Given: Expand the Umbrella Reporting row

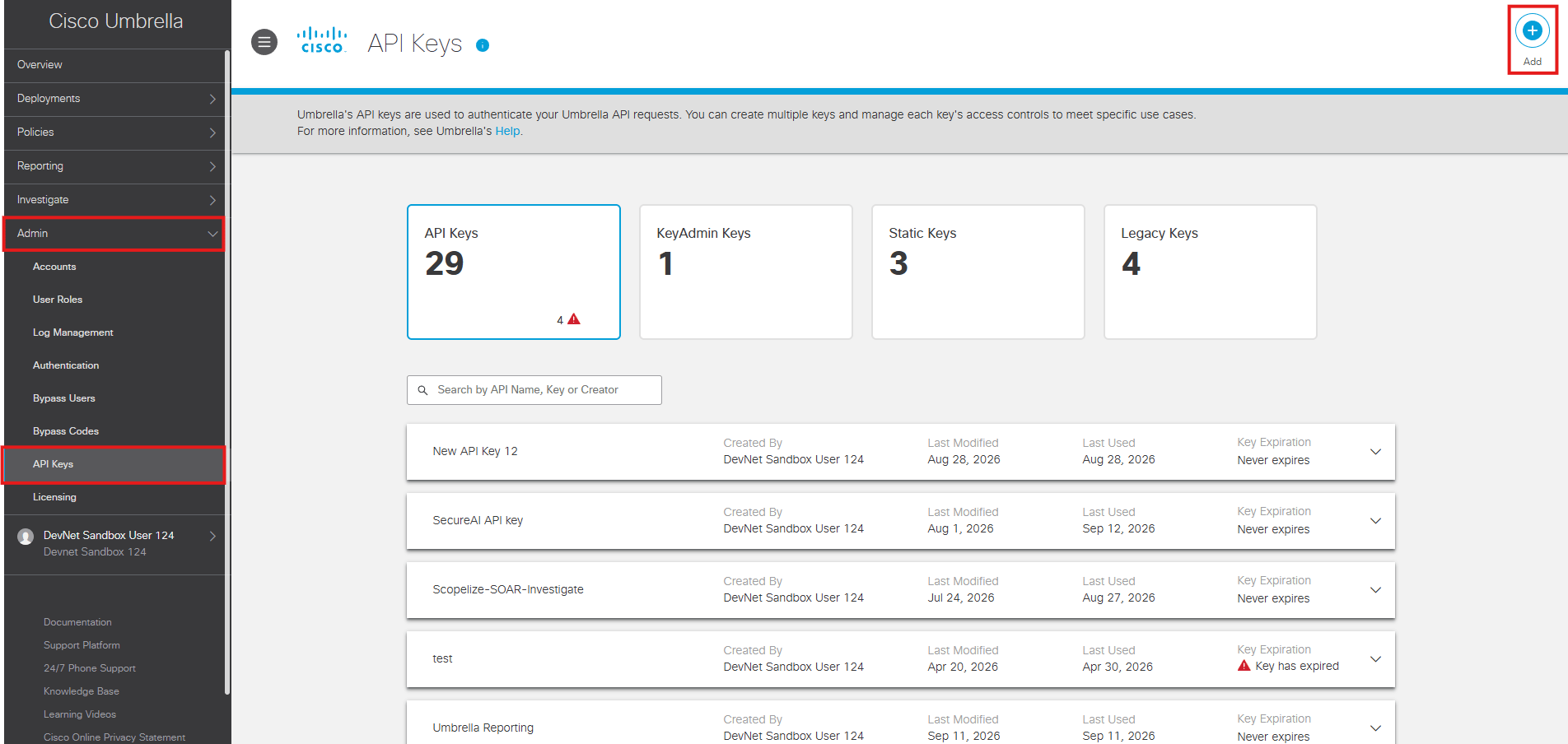Looking at the screenshot, I should 1375,728.
